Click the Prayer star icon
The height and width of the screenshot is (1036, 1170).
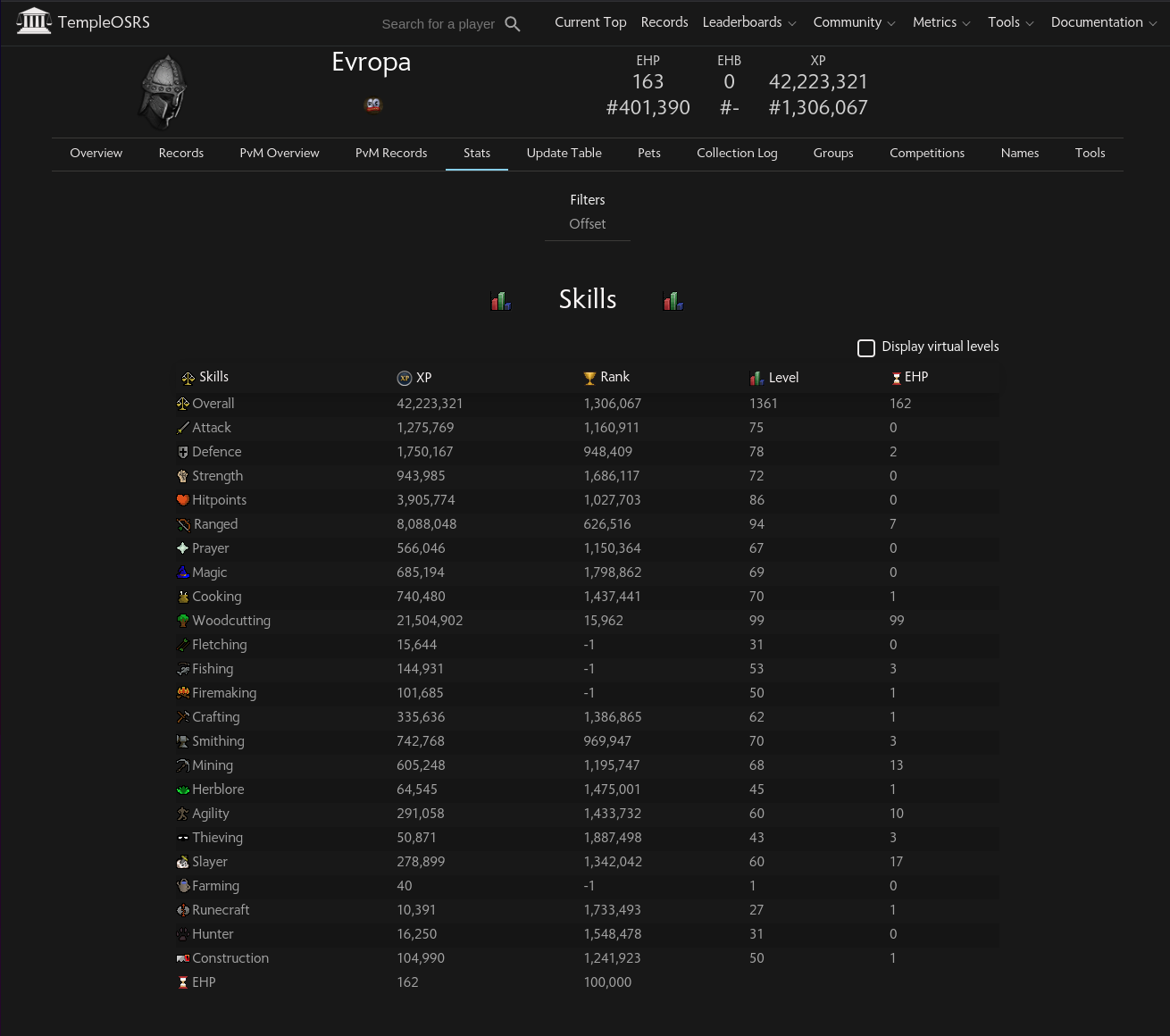click(183, 548)
